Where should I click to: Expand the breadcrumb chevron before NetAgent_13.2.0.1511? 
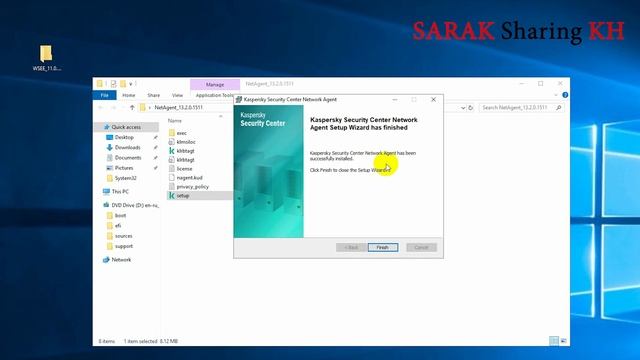click(149, 107)
